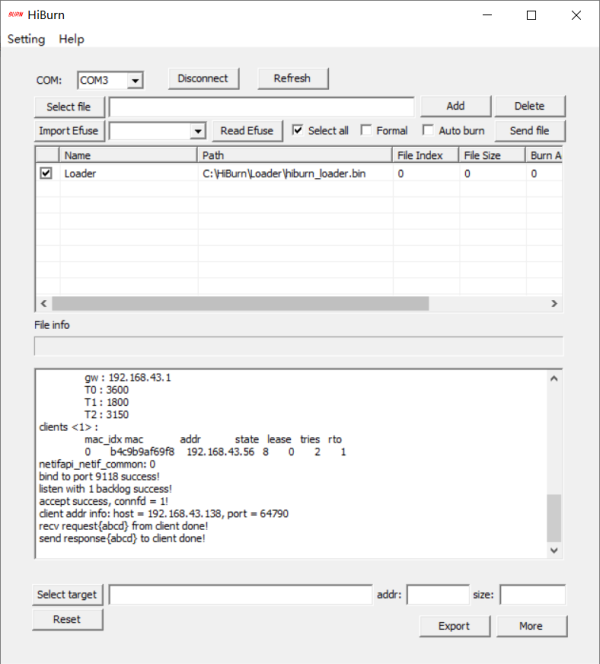Click the File Index column header

coord(426,155)
